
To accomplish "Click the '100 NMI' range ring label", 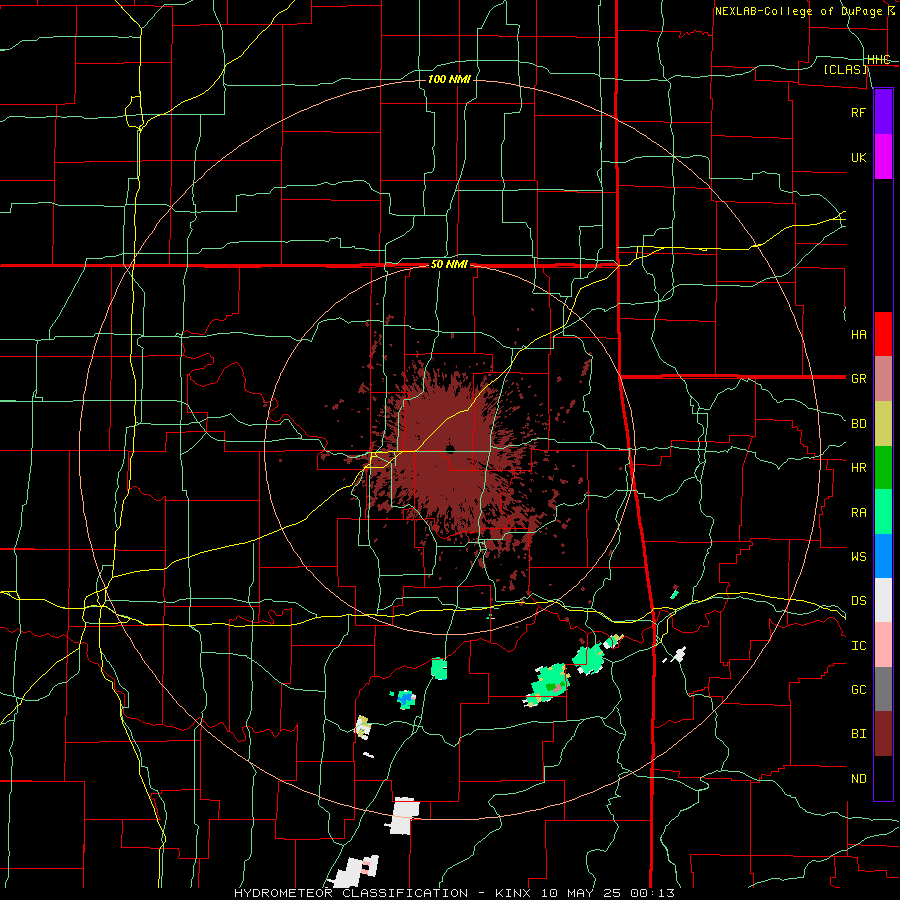I will (449, 79).
